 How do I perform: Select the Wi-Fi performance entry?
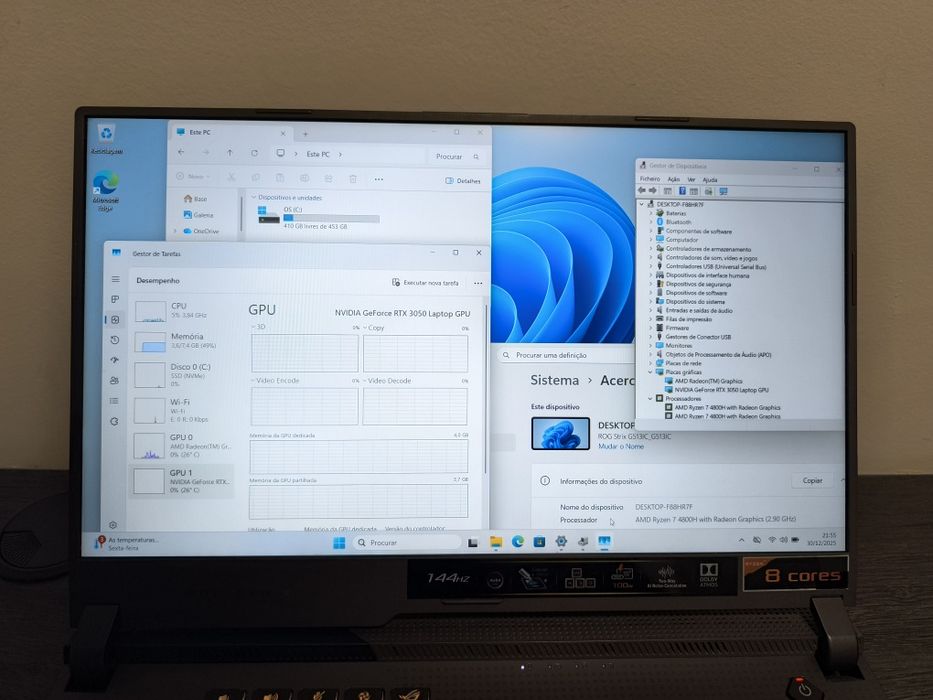[x=181, y=410]
